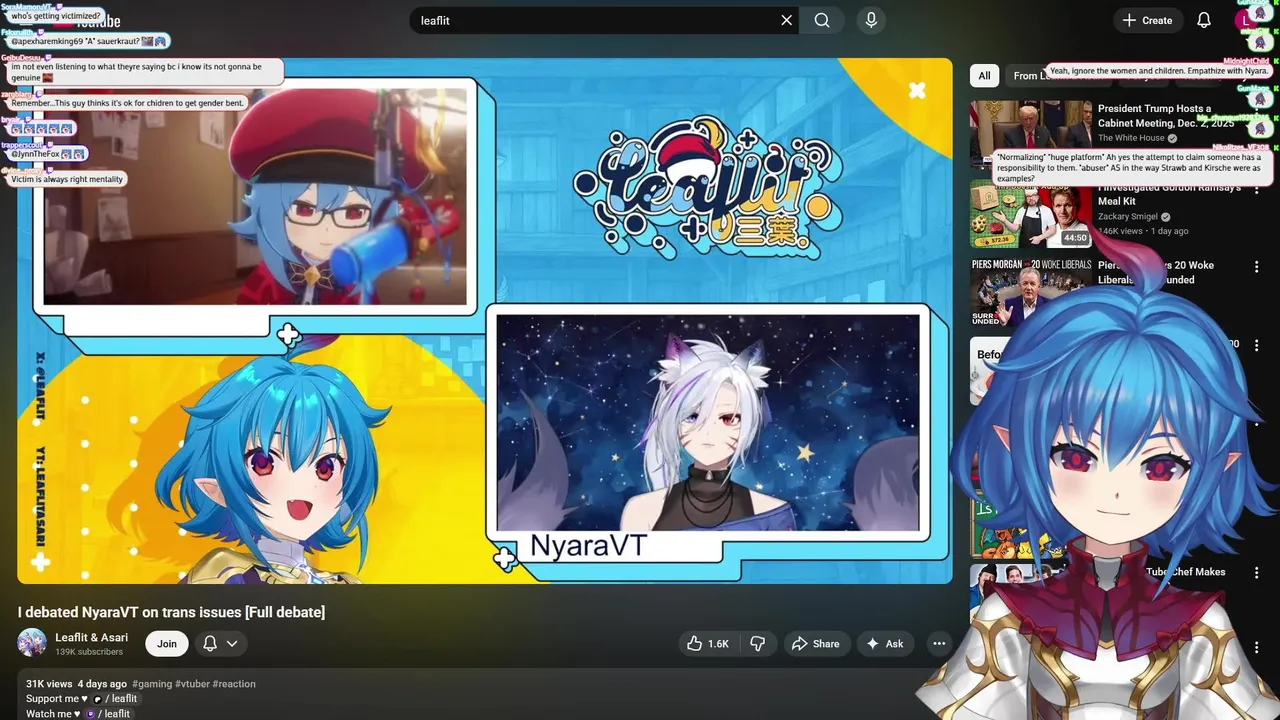Screen dimensions: 1280x720
Task: Open more actions three-dot menu
Action: click(939, 643)
